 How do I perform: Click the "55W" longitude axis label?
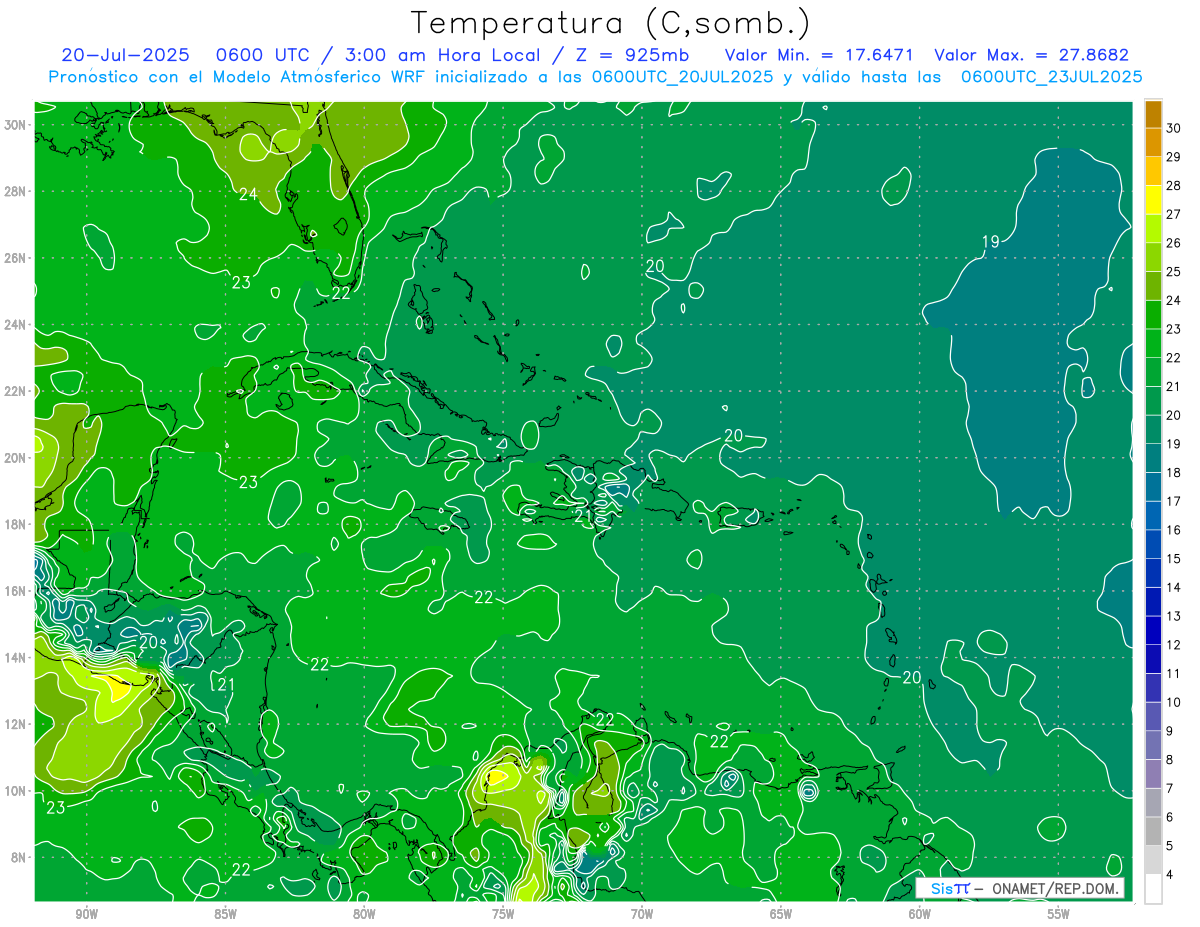coord(1059,914)
